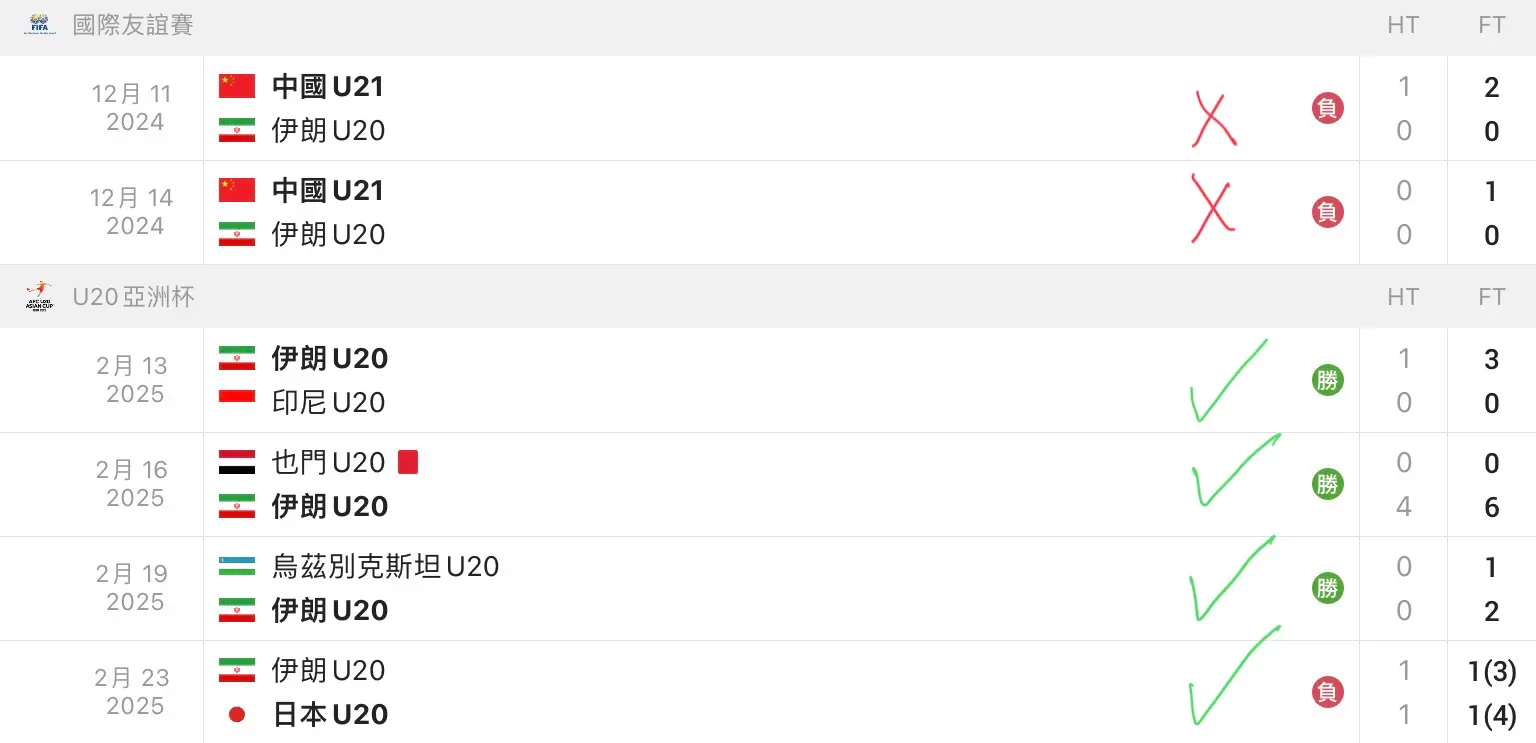Image resolution: width=1536 pixels, height=743 pixels.
Task: Click the U20 Asian Cup logo icon
Action: coord(39,295)
